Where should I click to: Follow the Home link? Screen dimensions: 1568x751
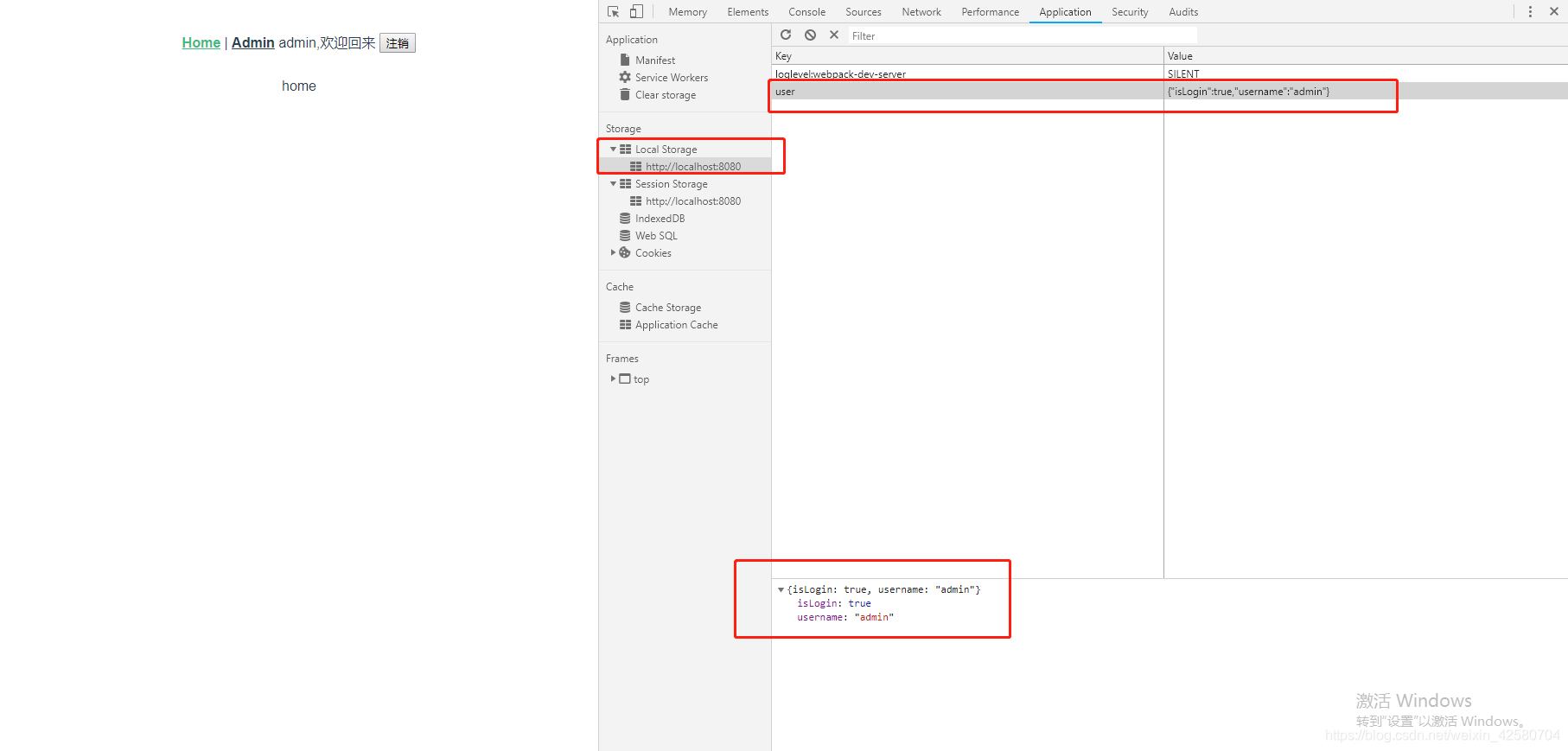pyautogui.click(x=201, y=42)
